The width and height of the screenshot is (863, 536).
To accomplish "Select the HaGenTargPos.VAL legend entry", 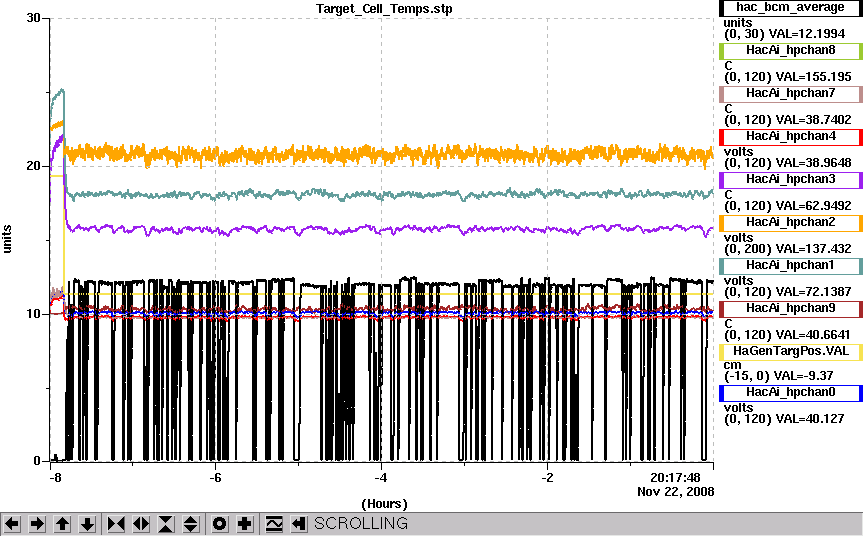I will point(790,352).
